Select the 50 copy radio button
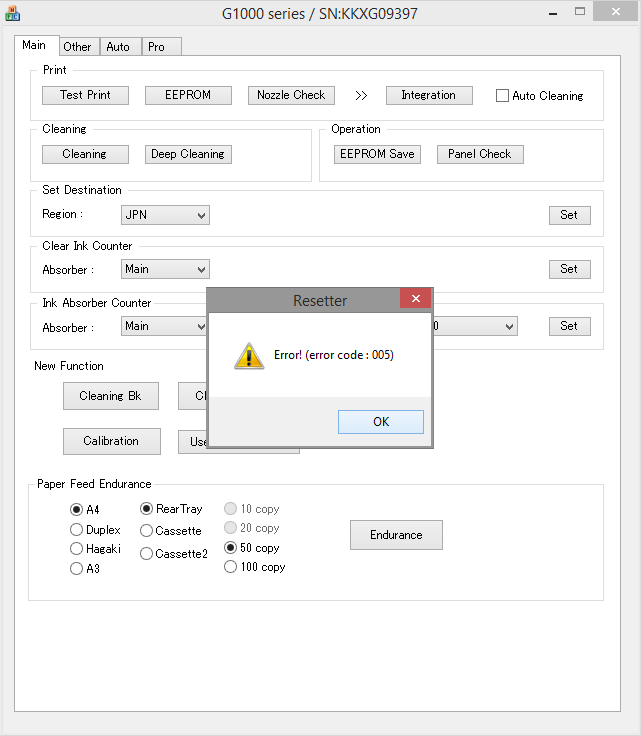This screenshot has width=641, height=736. [x=230, y=548]
